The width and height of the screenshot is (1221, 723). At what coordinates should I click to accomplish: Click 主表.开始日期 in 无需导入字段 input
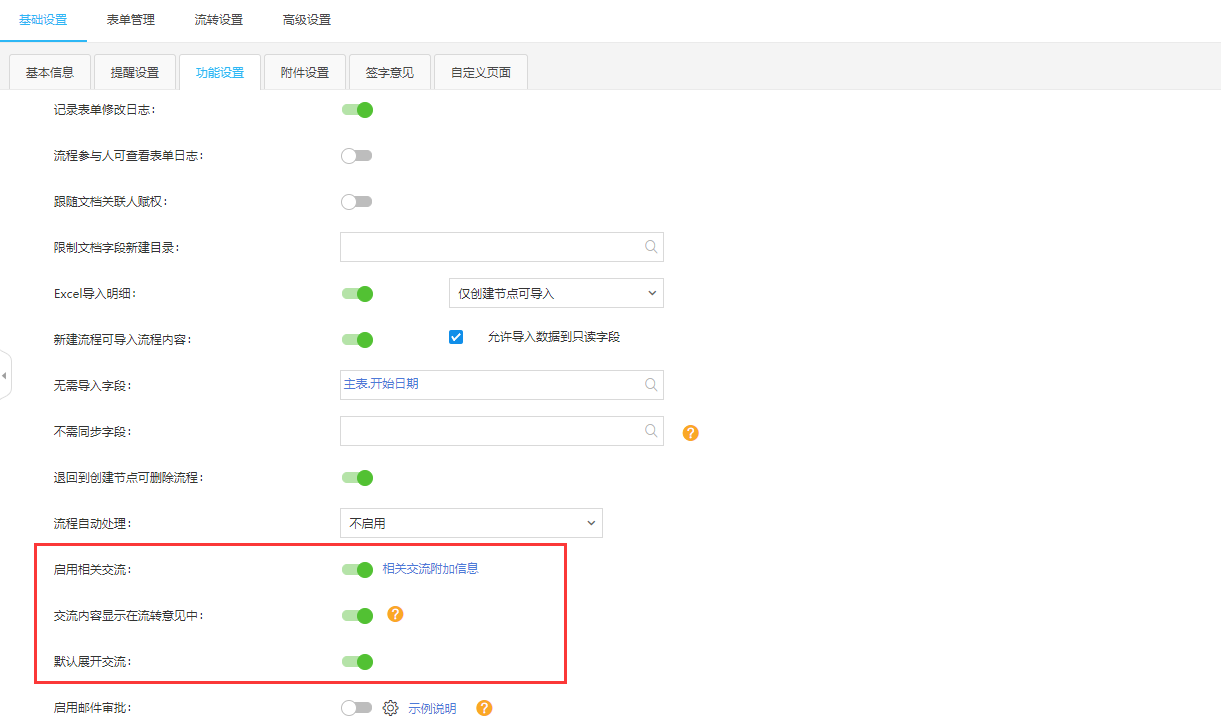(381, 384)
